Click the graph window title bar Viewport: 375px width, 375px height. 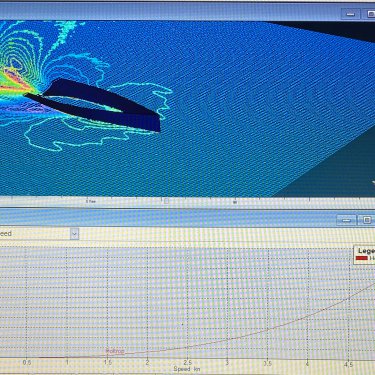pos(167,220)
